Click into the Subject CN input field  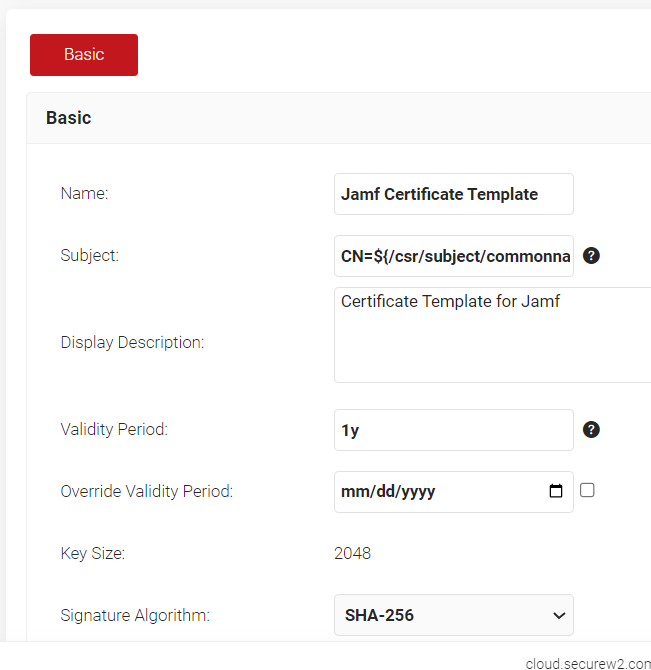[x=453, y=256]
